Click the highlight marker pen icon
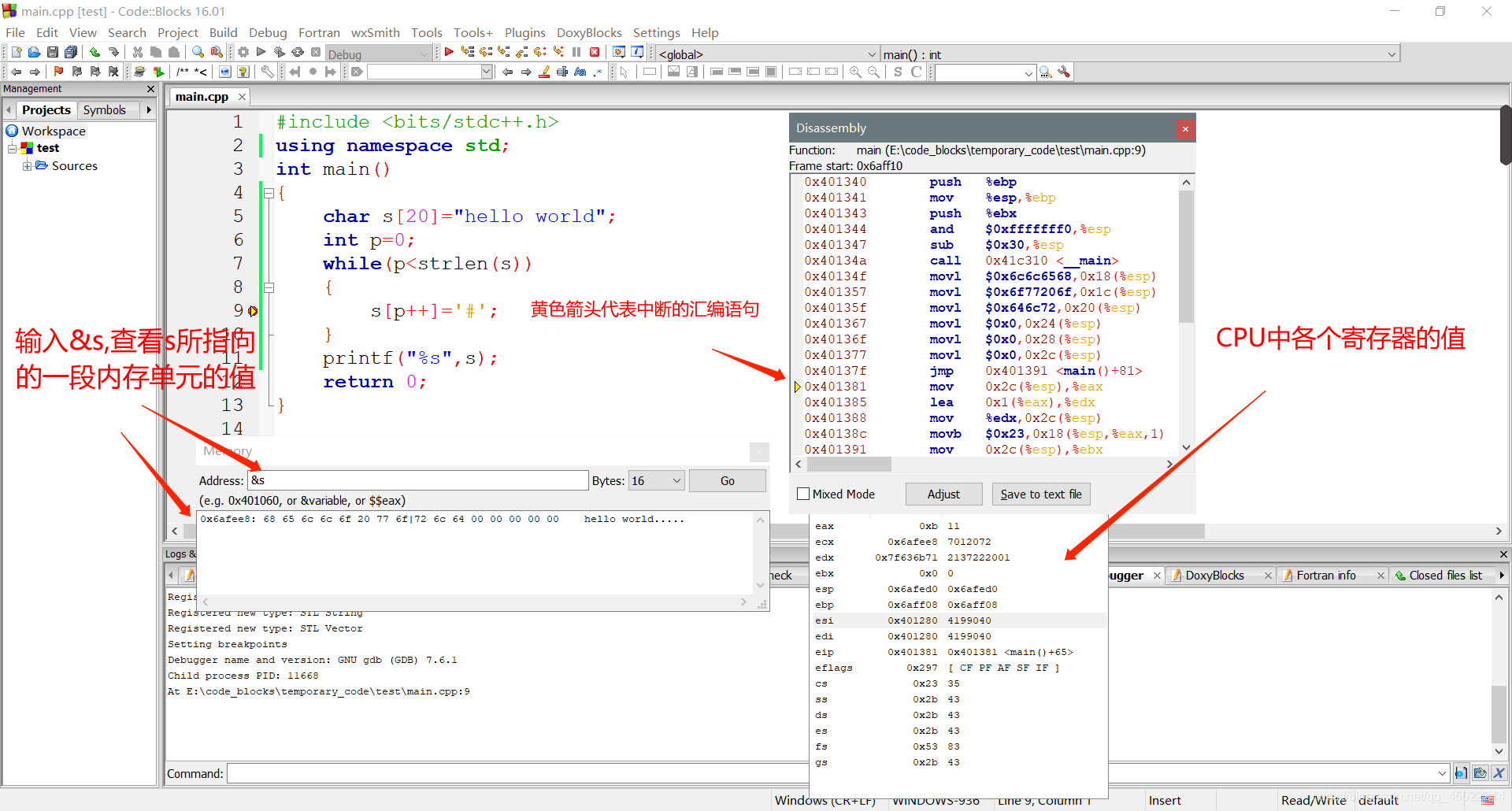1512x811 pixels. point(544,72)
